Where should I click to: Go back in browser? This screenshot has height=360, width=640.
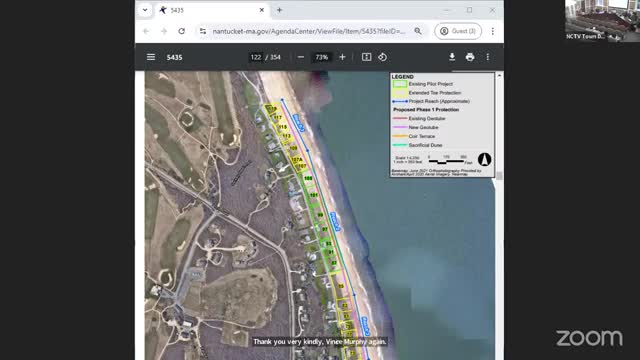pos(146,31)
